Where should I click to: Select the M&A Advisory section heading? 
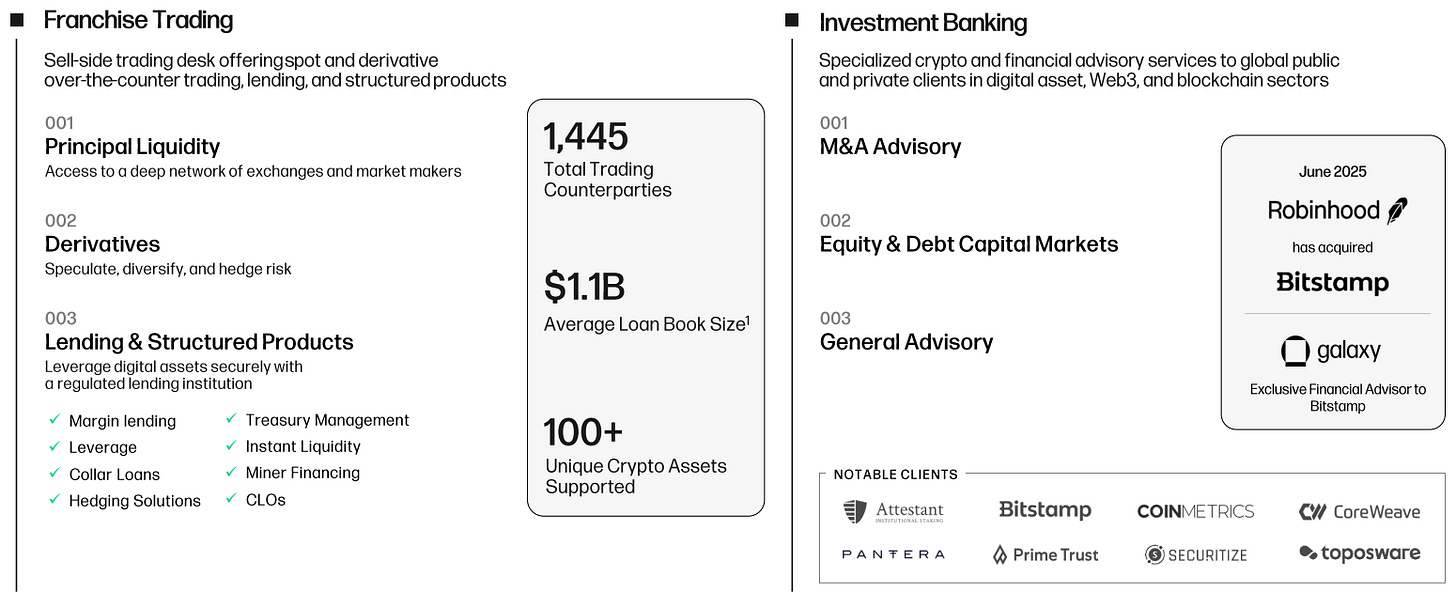pos(890,147)
